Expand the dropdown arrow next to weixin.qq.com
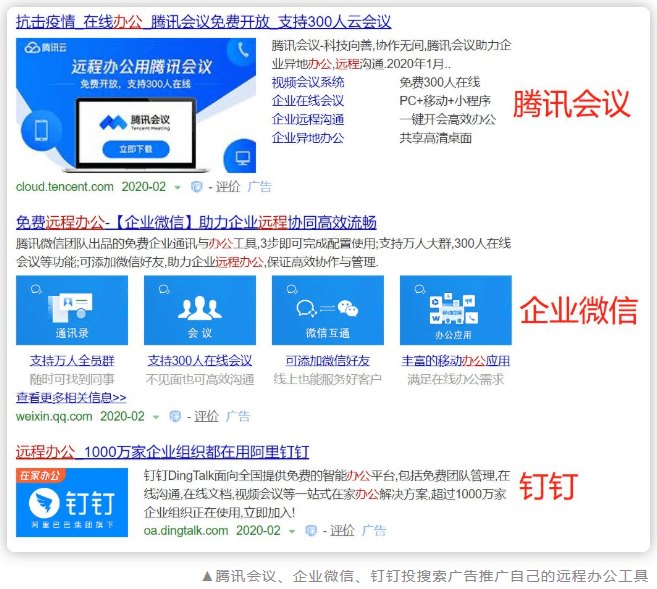 click(156, 417)
